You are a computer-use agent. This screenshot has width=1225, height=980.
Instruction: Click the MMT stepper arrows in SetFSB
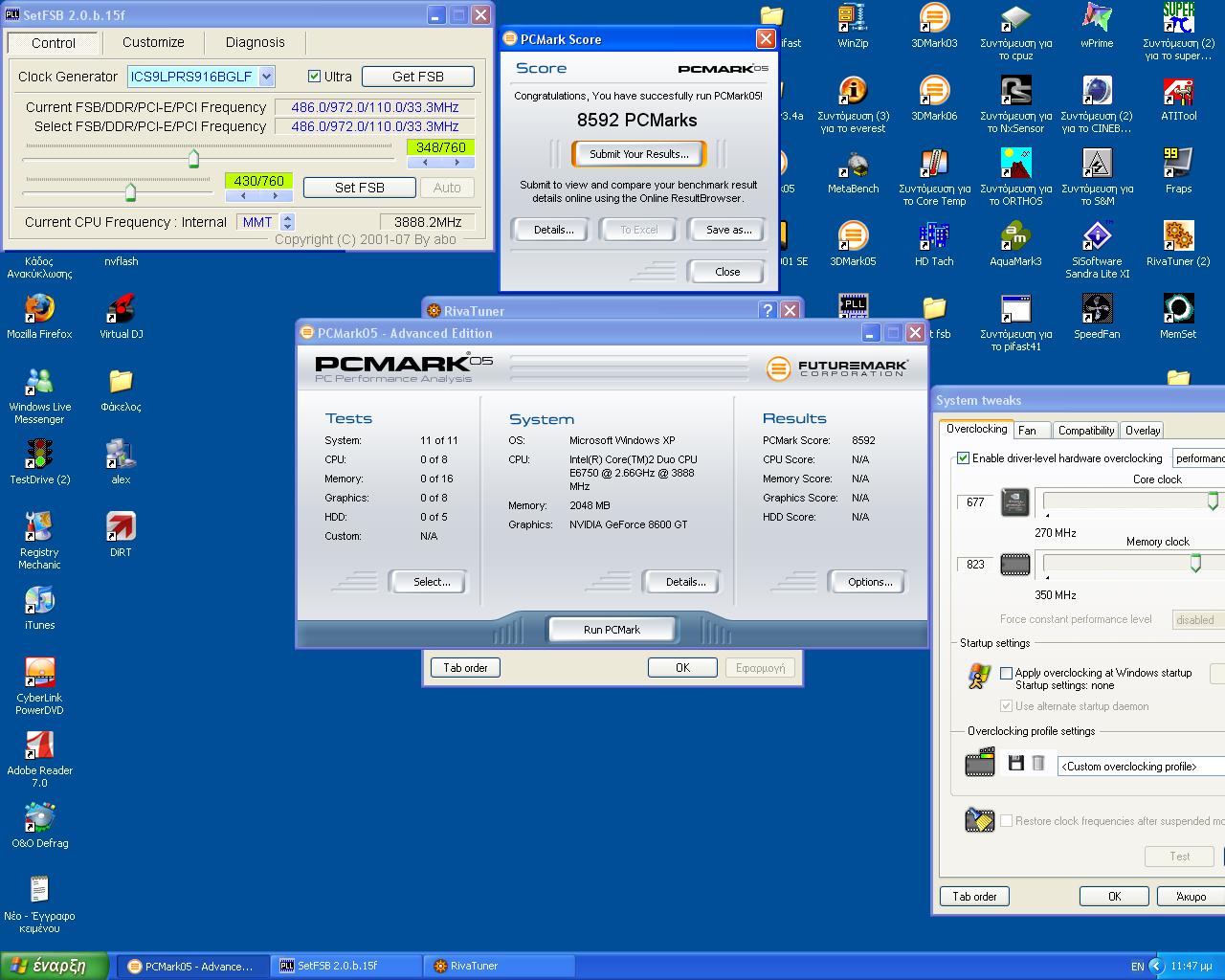pyautogui.click(x=287, y=222)
